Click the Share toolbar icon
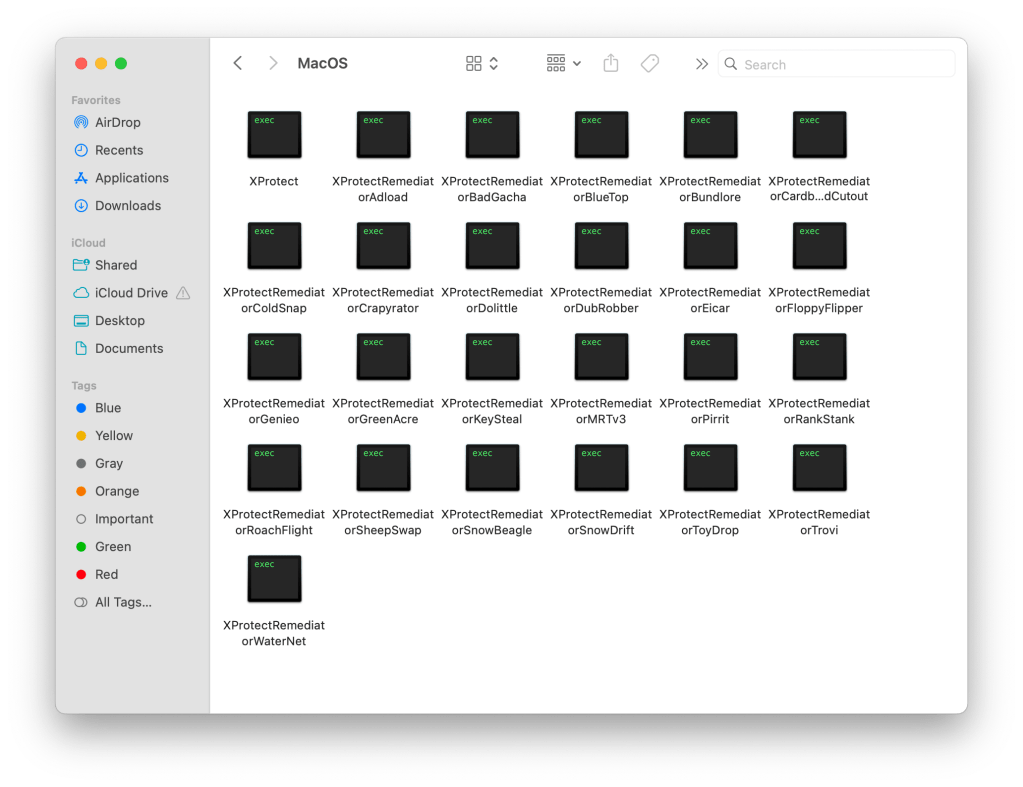The height and width of the screenshot is (787, 1023). coord(610,63)
